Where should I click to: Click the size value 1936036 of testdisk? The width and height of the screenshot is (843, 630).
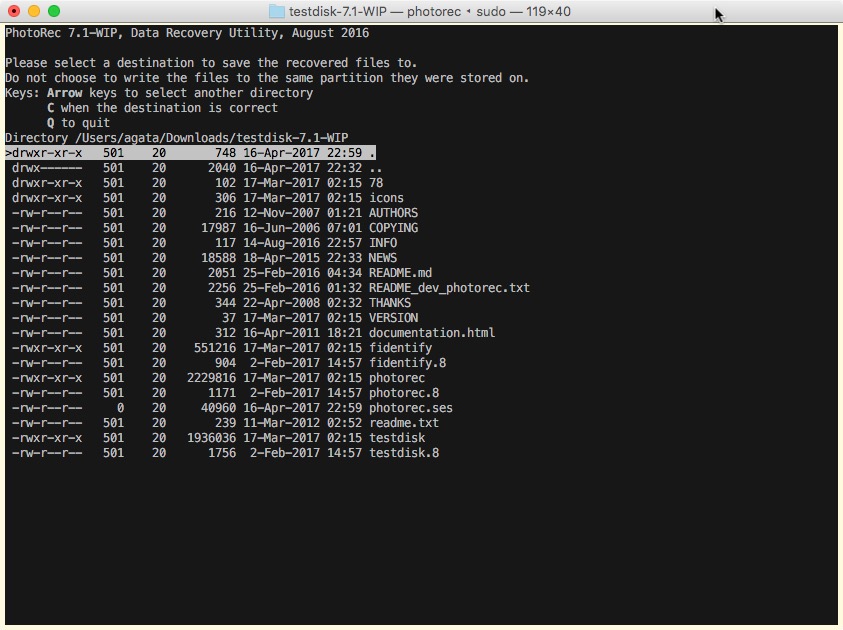[211, 438]
